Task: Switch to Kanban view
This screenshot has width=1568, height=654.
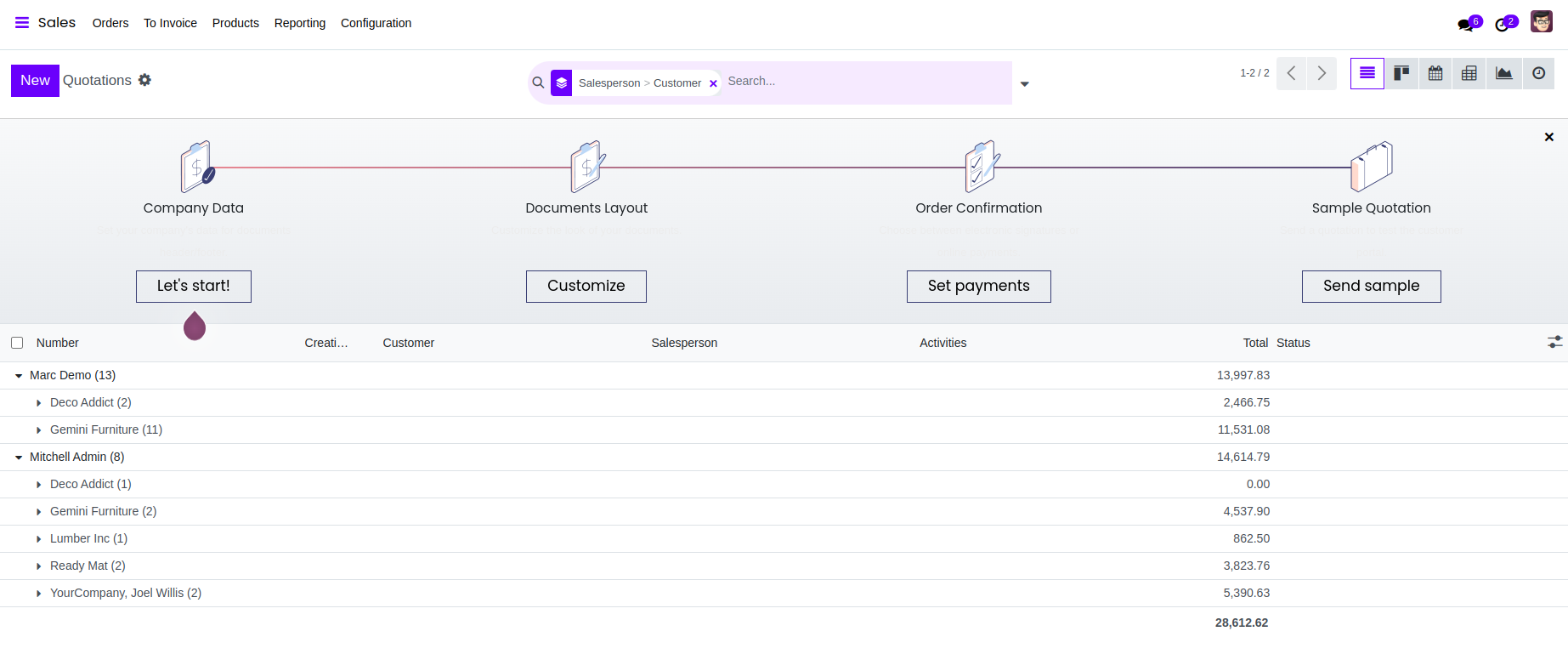Action: click(1401, 73)
